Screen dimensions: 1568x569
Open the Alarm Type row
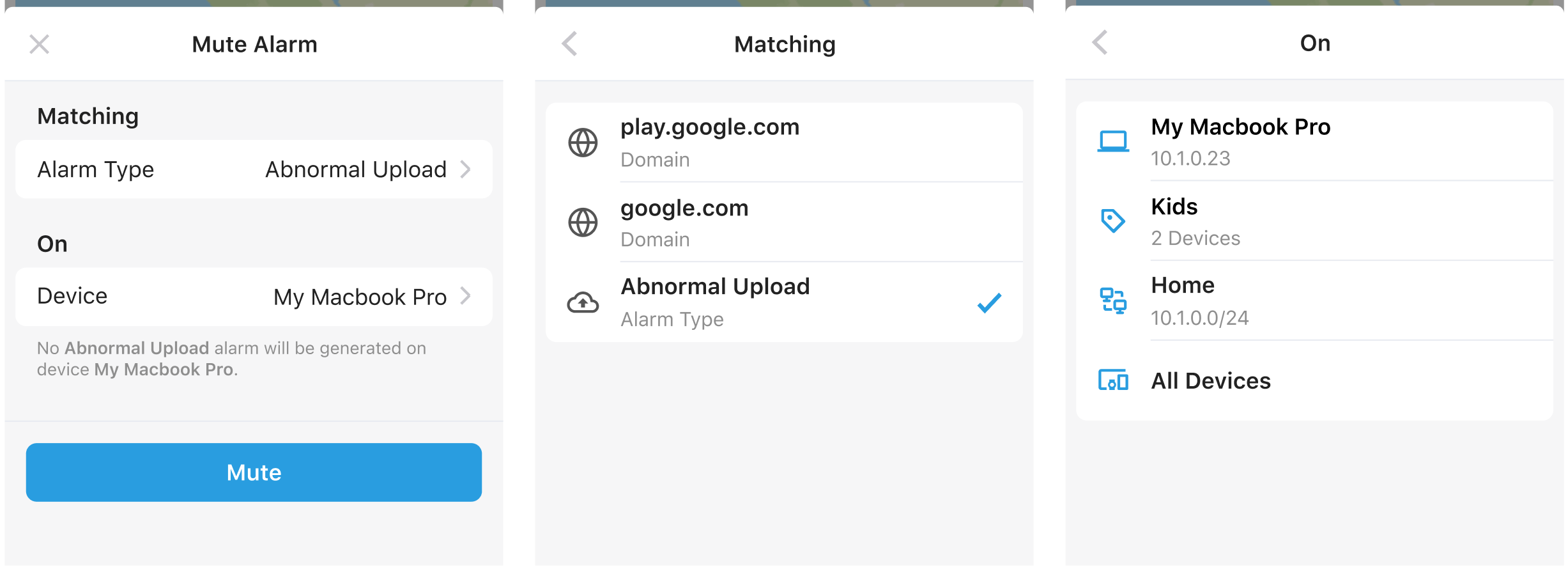click(x=254, y=169)
